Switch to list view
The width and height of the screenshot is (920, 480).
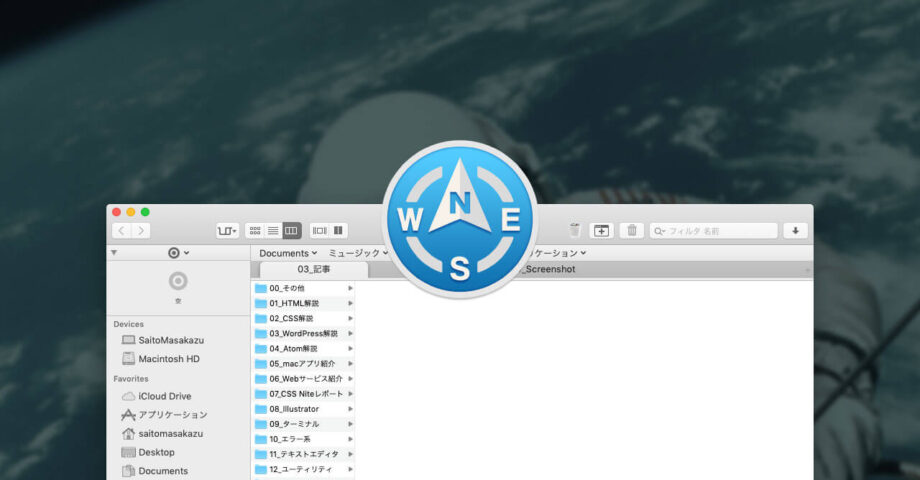pos(273,231)
